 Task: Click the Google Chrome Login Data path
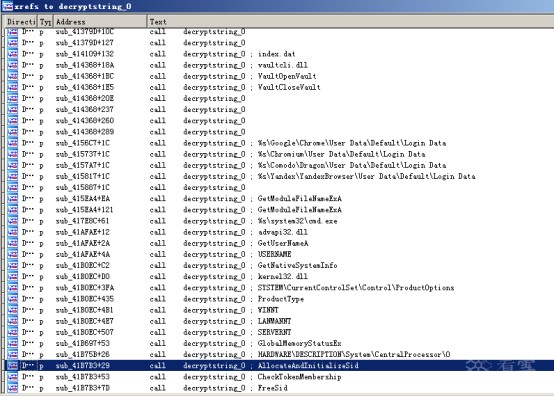(x=352, y=143)
